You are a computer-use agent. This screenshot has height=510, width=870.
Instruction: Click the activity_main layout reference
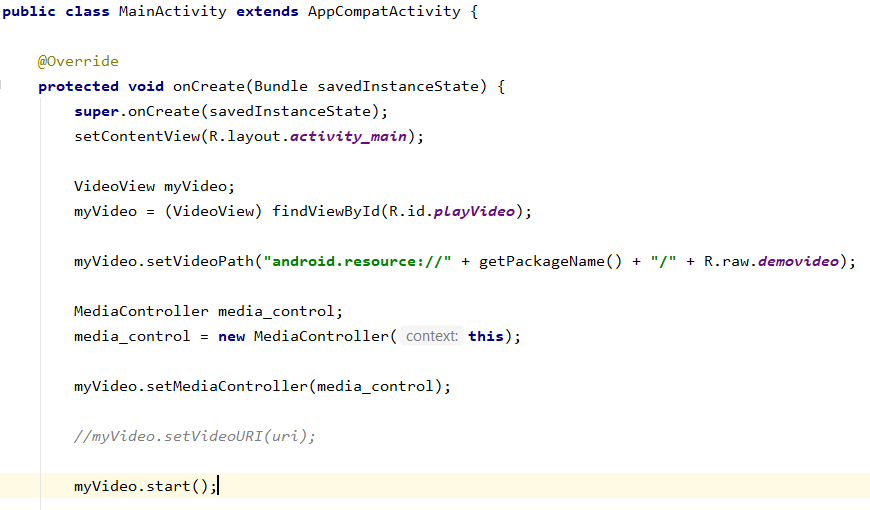pos(348,137)
